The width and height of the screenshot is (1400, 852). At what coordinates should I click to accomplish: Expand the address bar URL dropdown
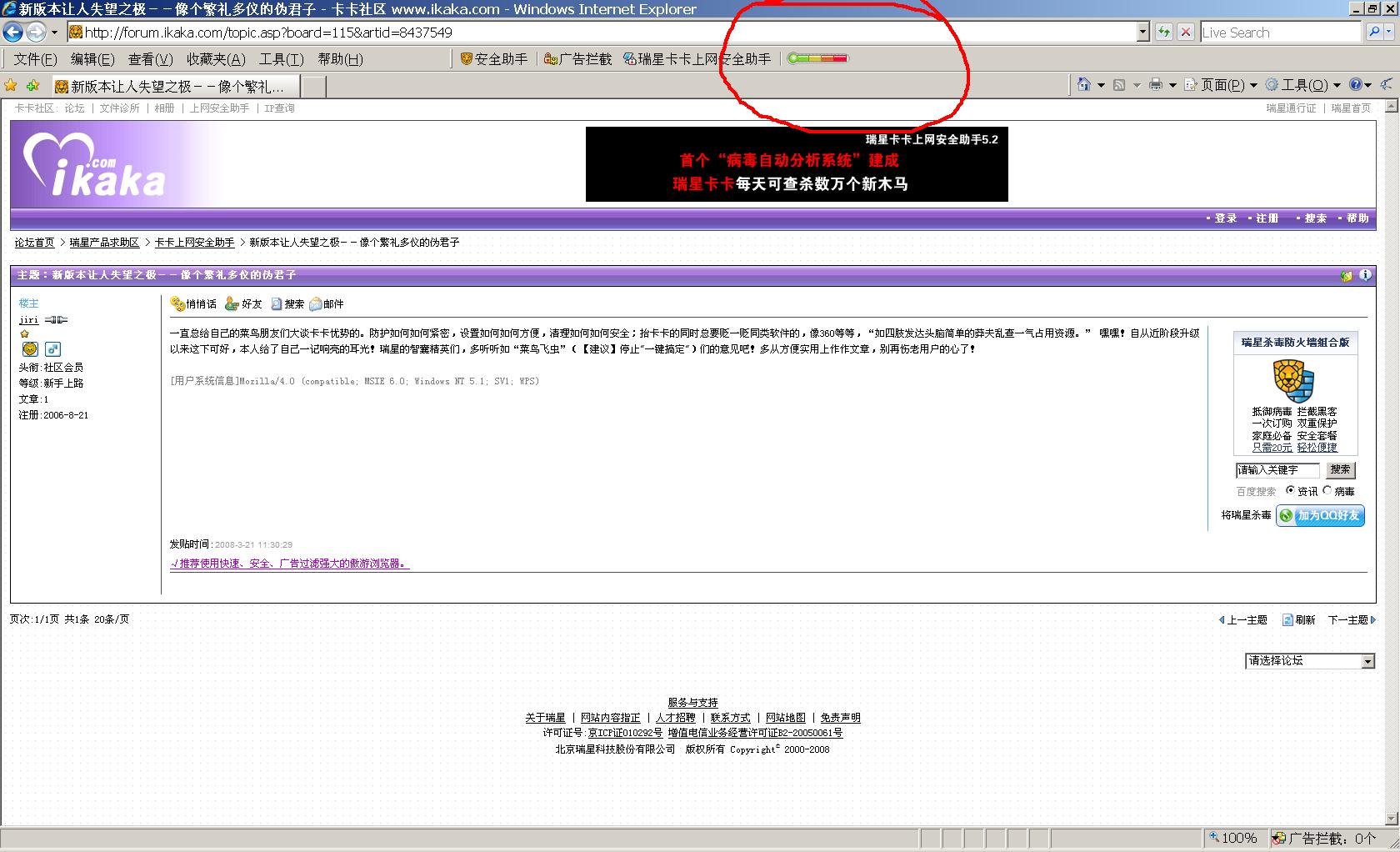pyautogui.click(x=1142, y=32)
